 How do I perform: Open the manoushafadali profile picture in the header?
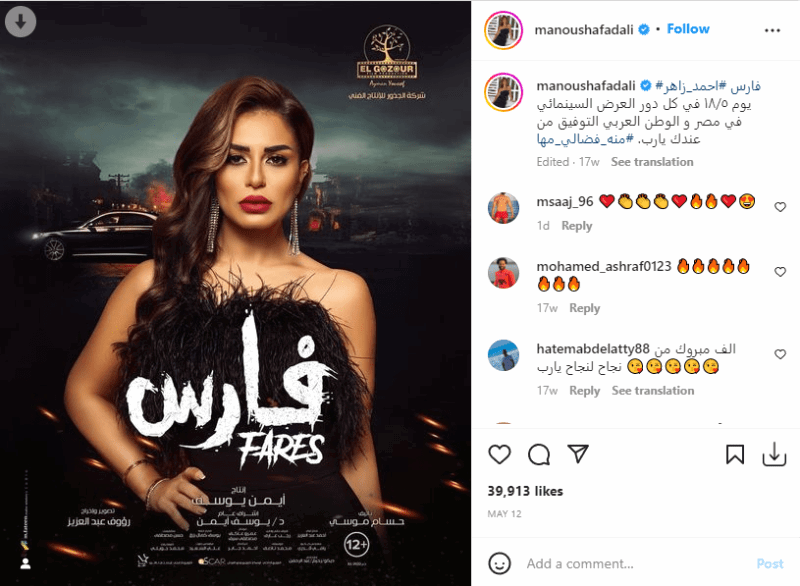[504, 31]
